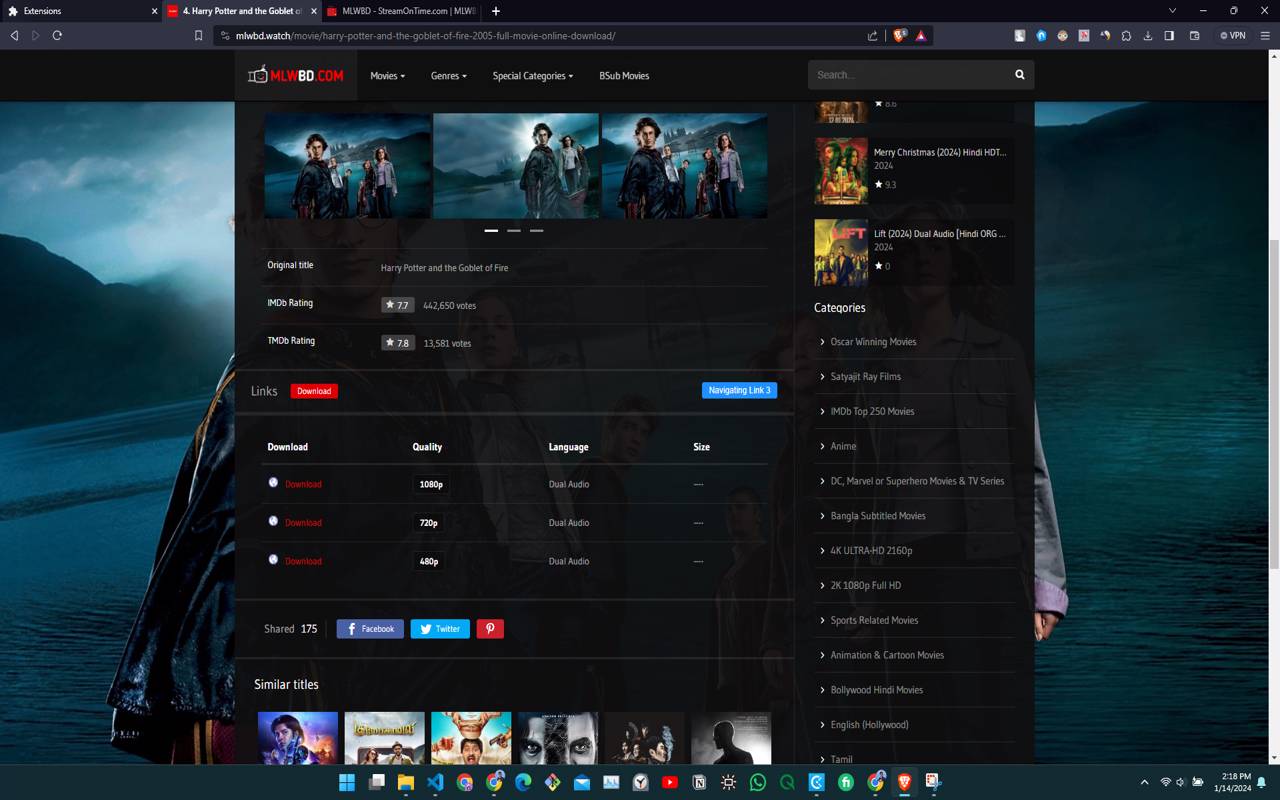
Task: Show hidden system tray icons
Action: [x=1144, y=782]
